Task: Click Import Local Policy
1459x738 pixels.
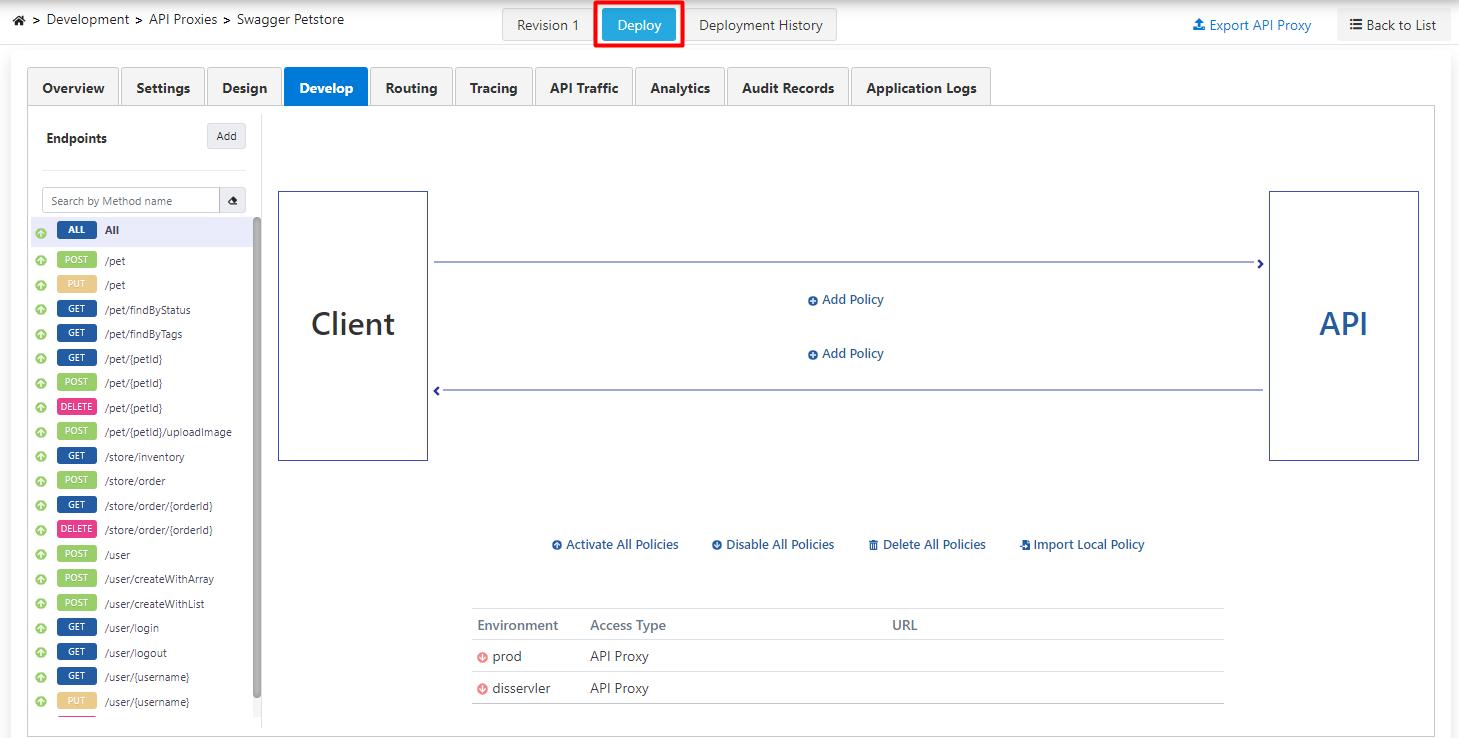Action: tap(1082, 545)
